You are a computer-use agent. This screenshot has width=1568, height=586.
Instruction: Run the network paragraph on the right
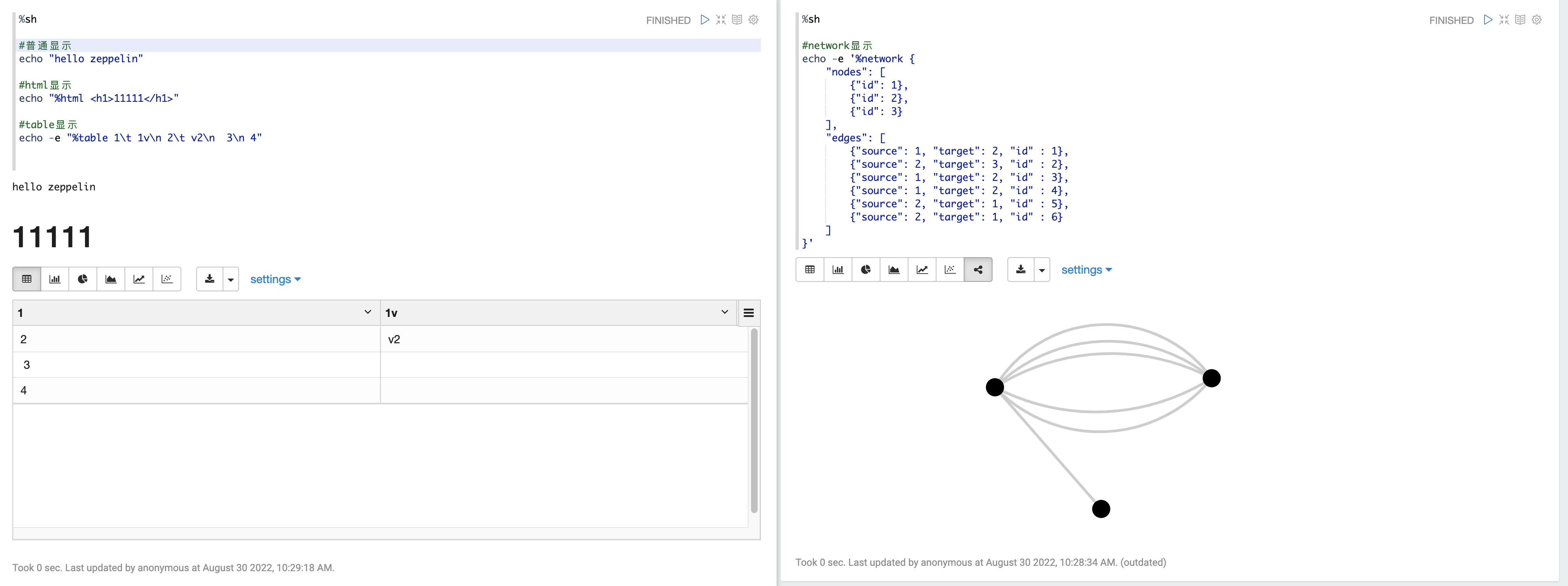[x=1488, y=19]
